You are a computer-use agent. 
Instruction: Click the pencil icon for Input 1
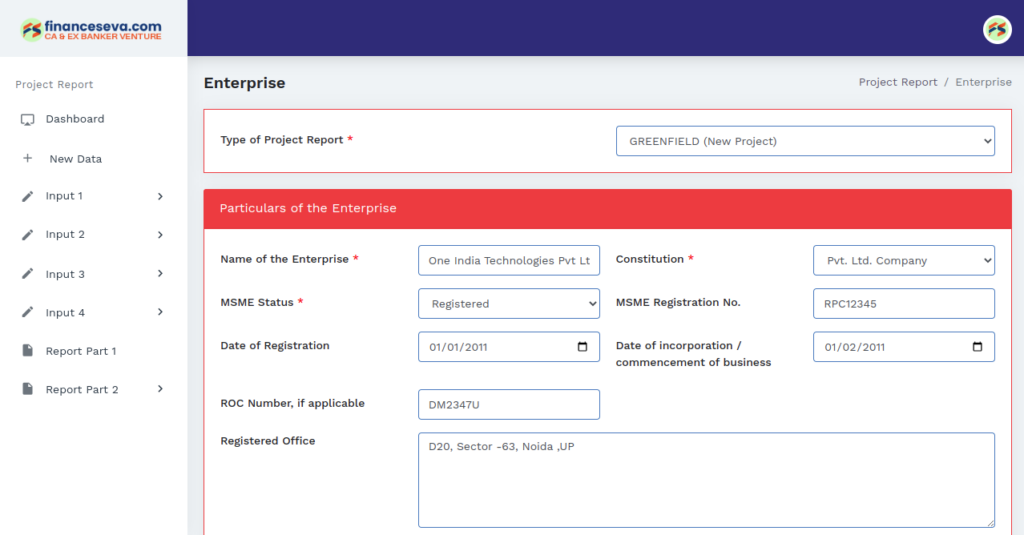click(27, 196)
